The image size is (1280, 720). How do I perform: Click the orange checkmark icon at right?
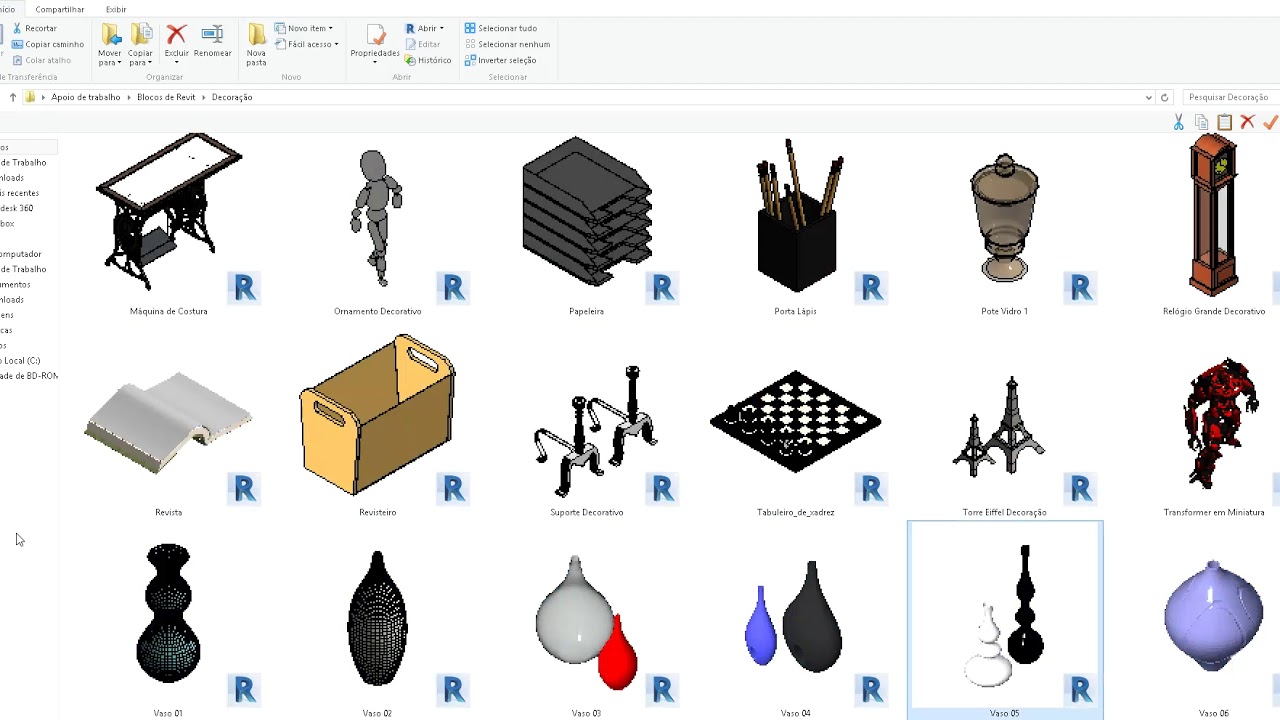pyautogui.click(x=1270, y=122)
